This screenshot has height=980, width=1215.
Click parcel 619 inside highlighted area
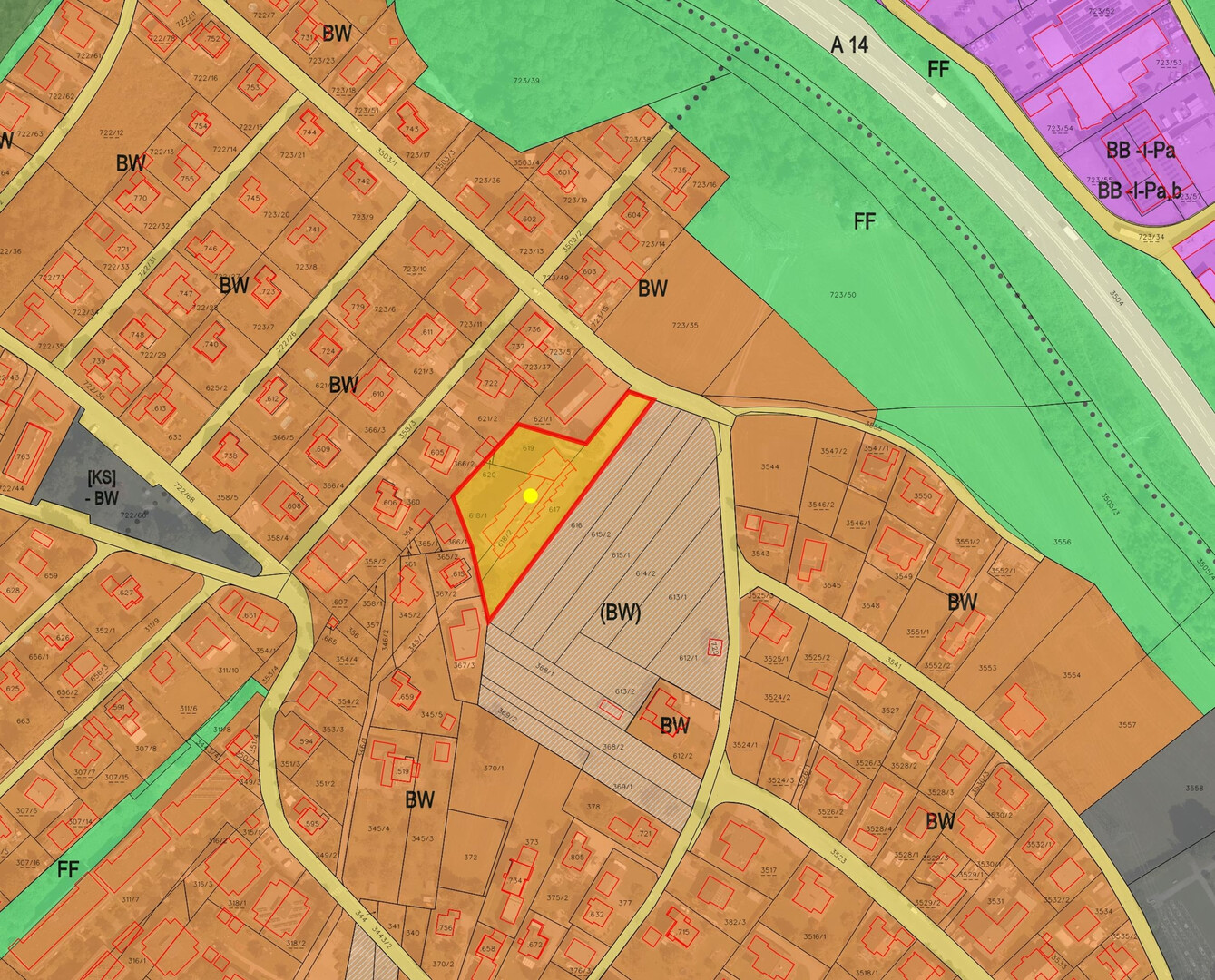(x=529, y=448)
